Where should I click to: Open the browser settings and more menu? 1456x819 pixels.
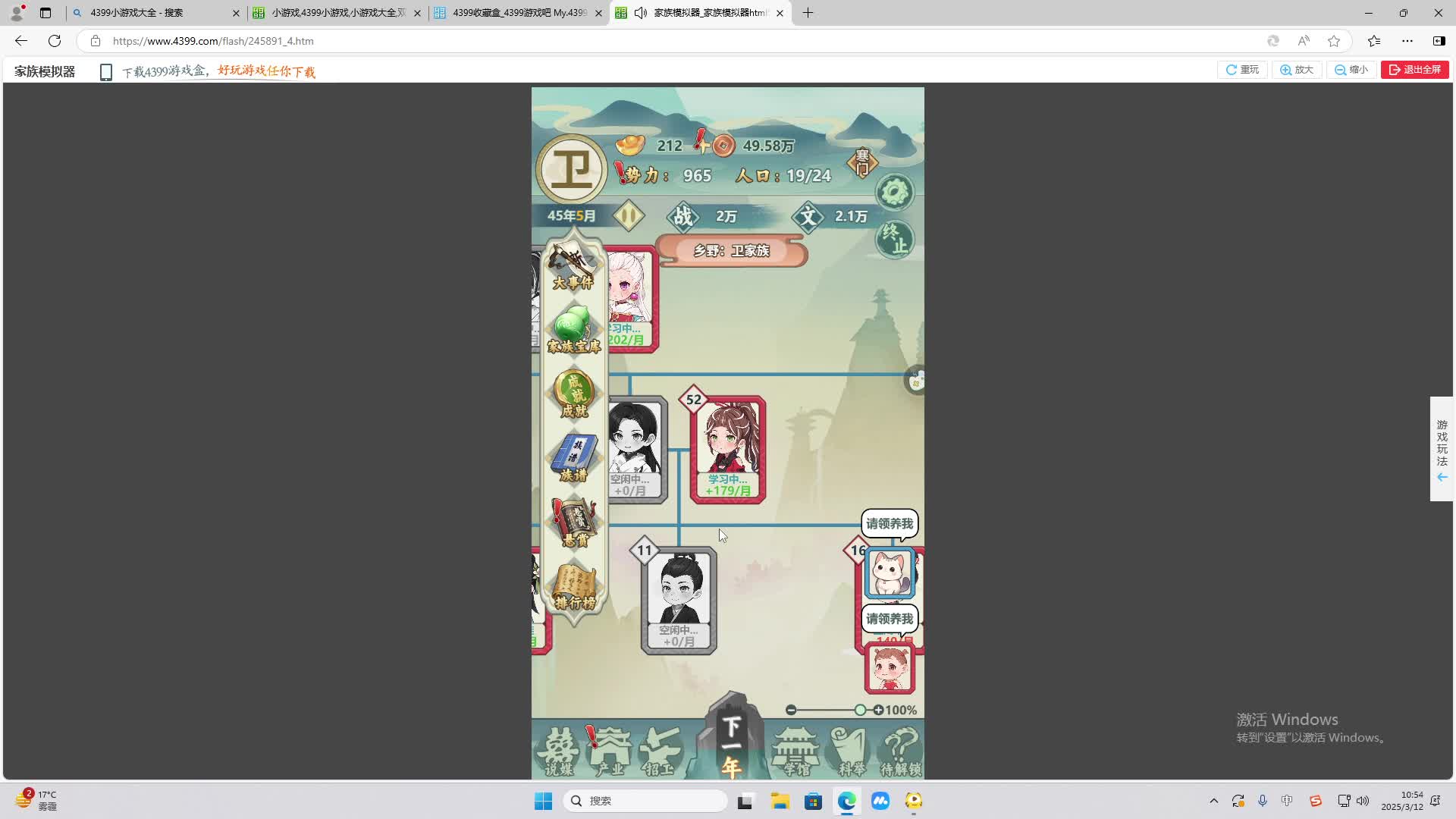click(1407, 41)
